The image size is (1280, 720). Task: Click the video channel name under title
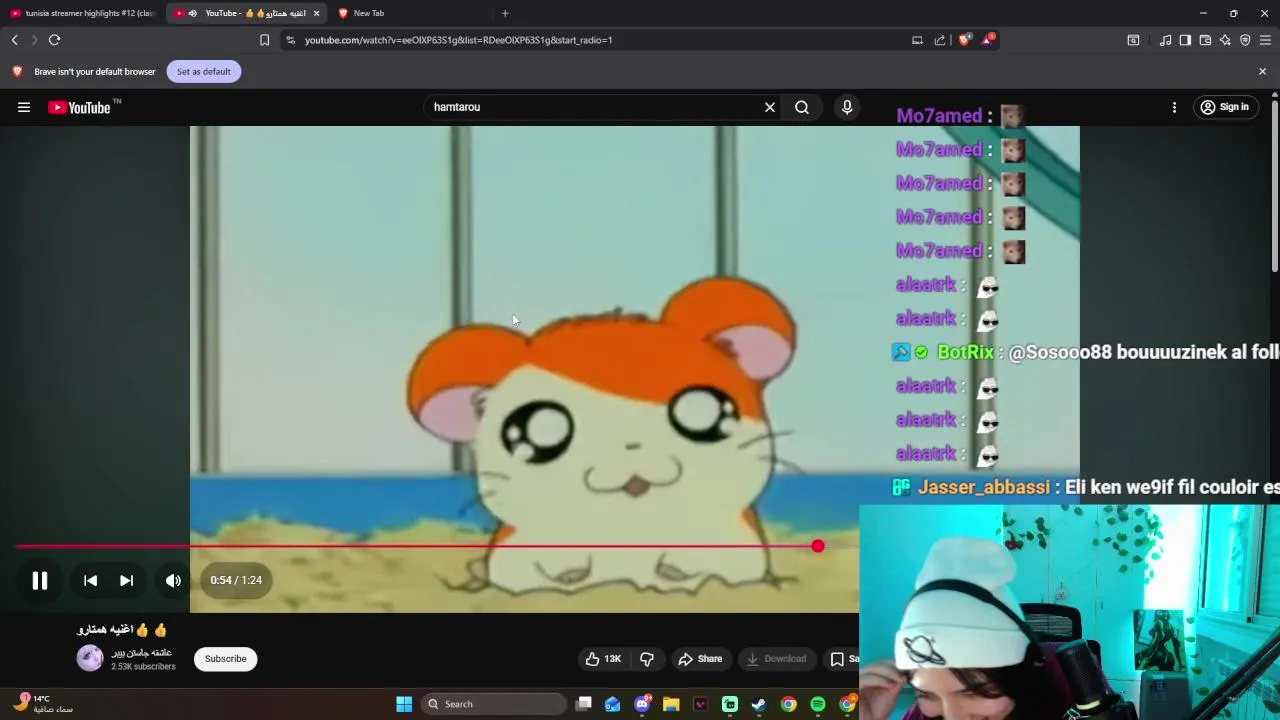point(141,653)
